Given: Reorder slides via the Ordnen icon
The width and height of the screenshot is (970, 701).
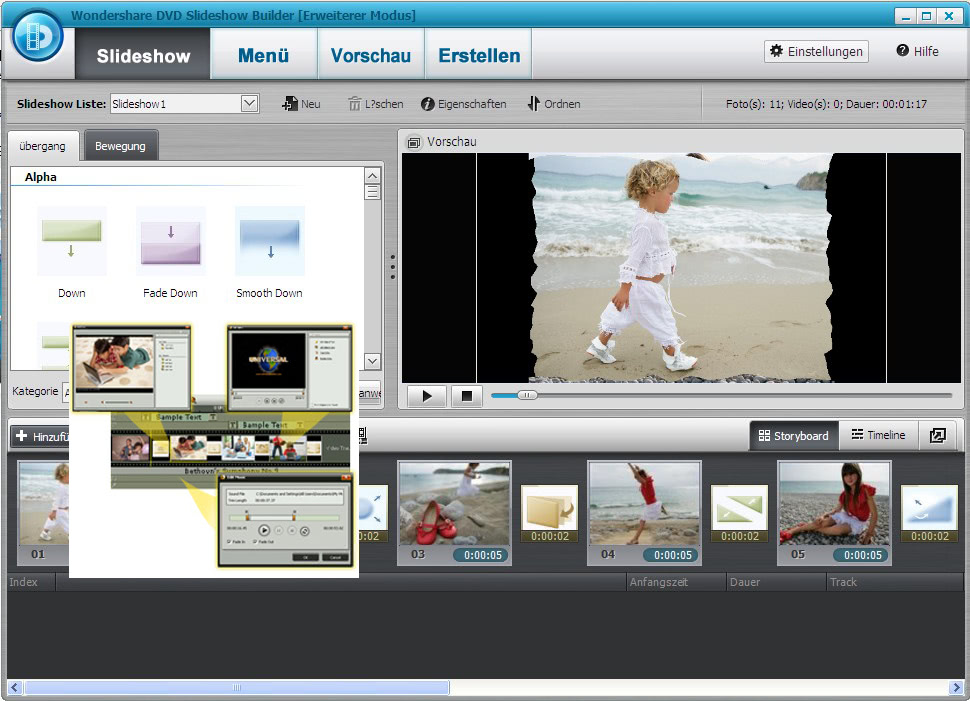Looking at the screenshot, I should (533, 103).
